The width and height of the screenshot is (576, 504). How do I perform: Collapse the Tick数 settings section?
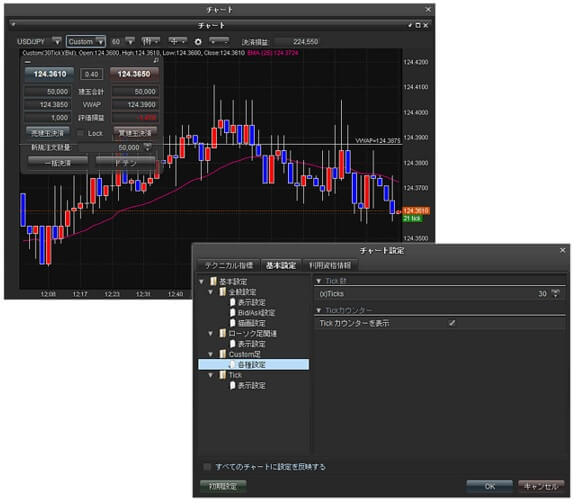coord(318,281)
